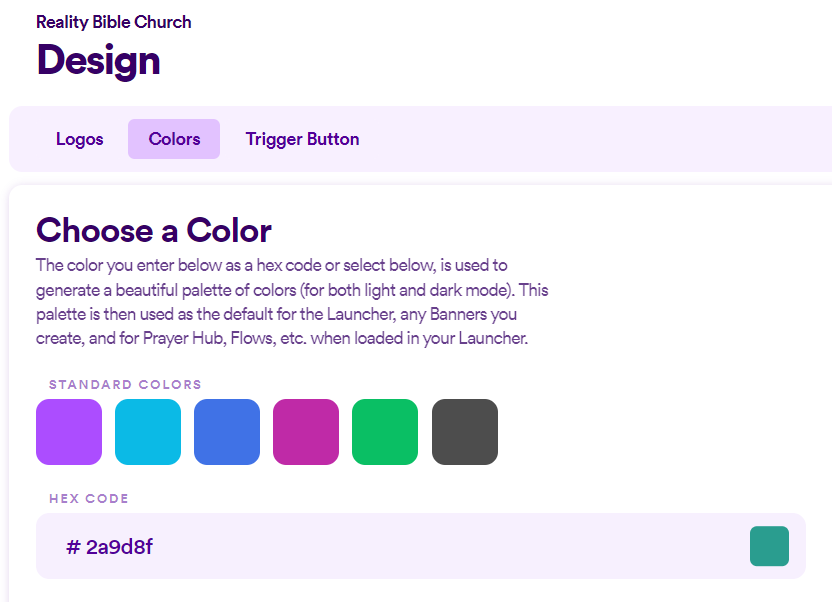Select the dark gray standard color swatch
Image resolution: width=832 pixels, height=602 pixels.
click(x=463, y=432)
